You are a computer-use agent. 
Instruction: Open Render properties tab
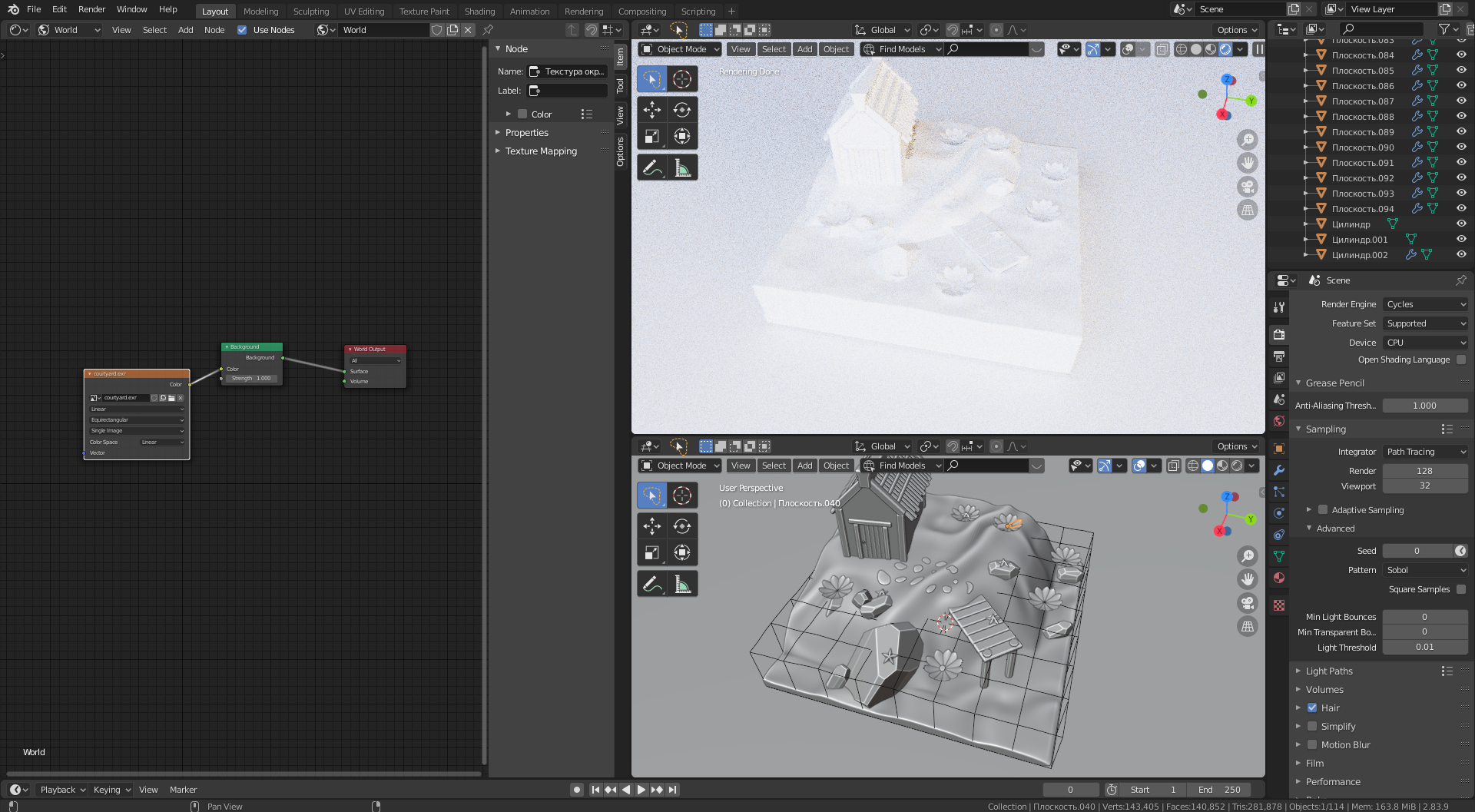pos(1279,335)
